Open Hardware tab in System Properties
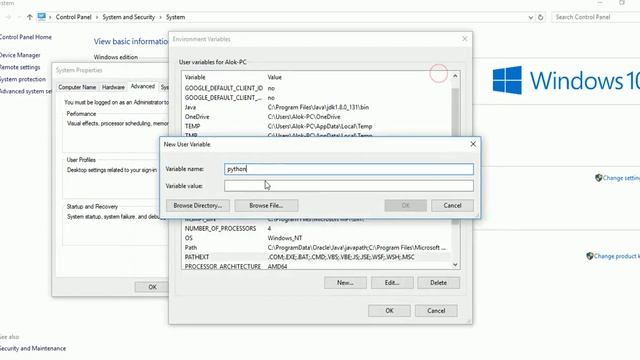This screenshot has height=360, width=640. tap(113, 87)
